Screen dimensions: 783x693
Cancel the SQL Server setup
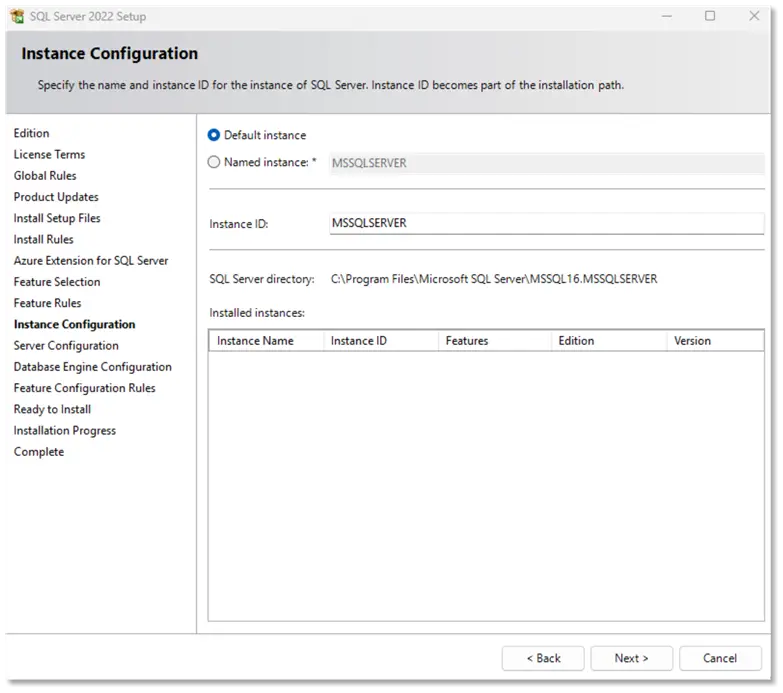(x=720, y=659)
